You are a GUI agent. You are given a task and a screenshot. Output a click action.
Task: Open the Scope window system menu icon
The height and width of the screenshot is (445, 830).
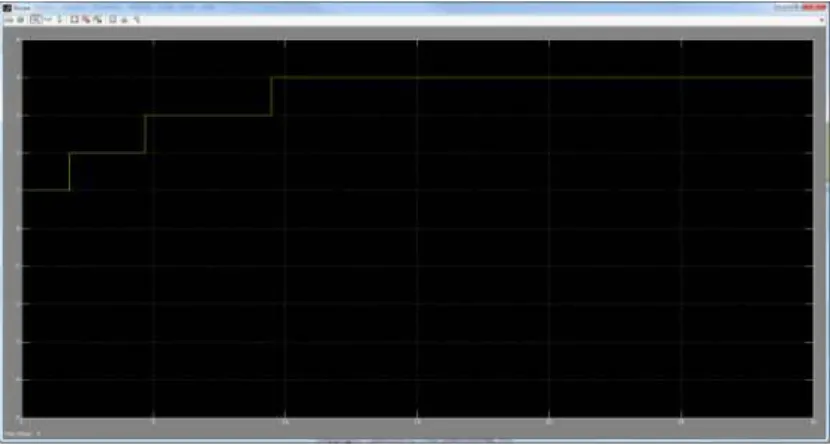click(7, 7)
